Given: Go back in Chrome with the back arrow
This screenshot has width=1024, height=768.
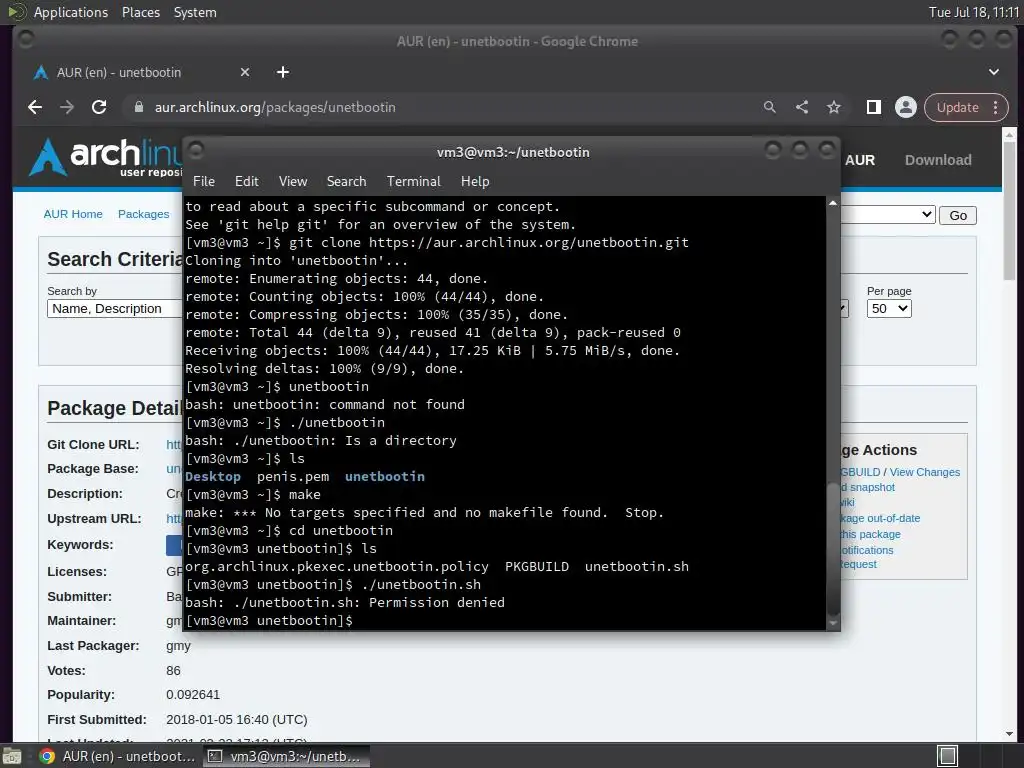Looking at the screenshot, I should click(35, 107).
